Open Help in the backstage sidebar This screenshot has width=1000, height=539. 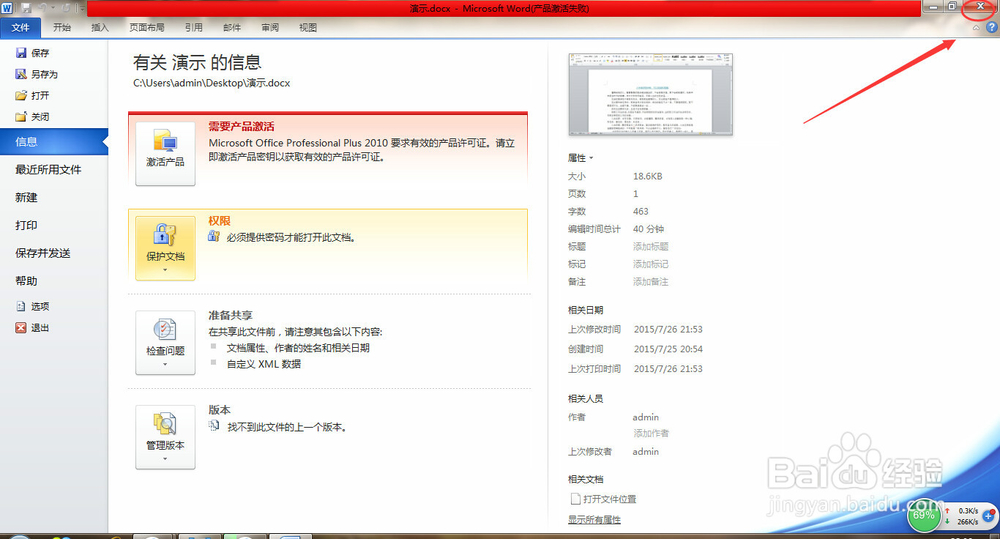[26, 281]
